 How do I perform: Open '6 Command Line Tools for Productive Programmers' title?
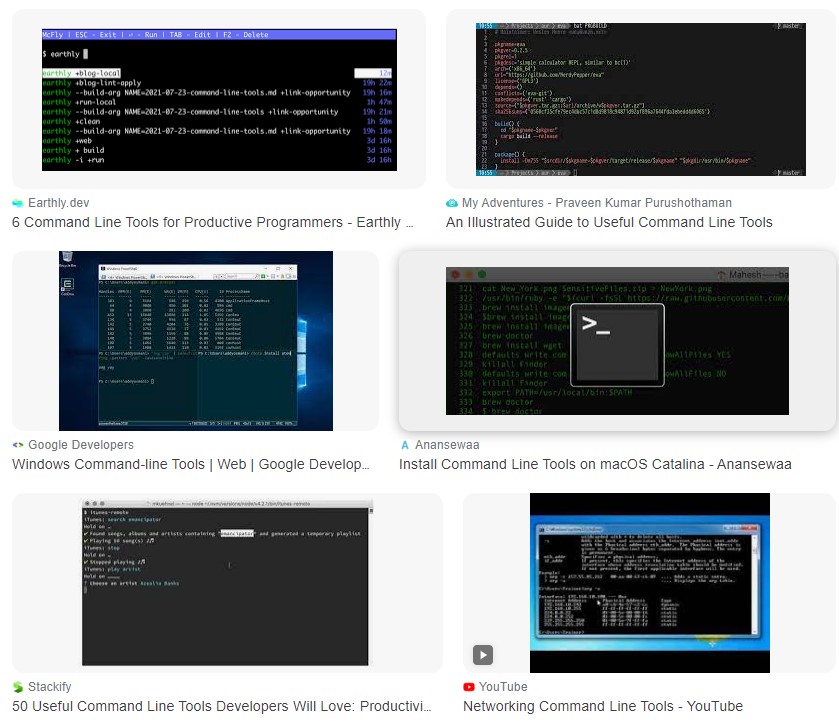212,222
